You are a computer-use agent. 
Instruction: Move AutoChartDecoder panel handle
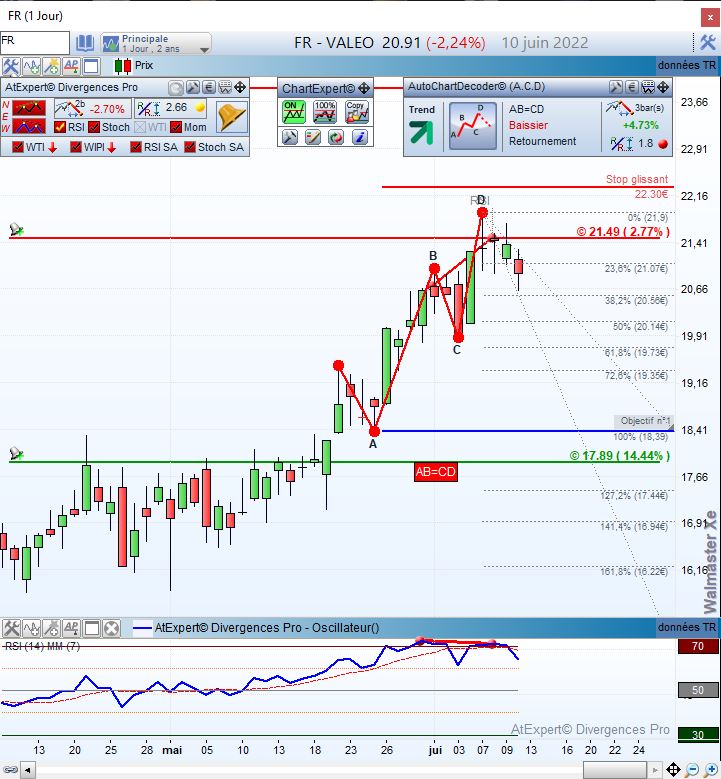pyautogui.click(x=663, y=87)
